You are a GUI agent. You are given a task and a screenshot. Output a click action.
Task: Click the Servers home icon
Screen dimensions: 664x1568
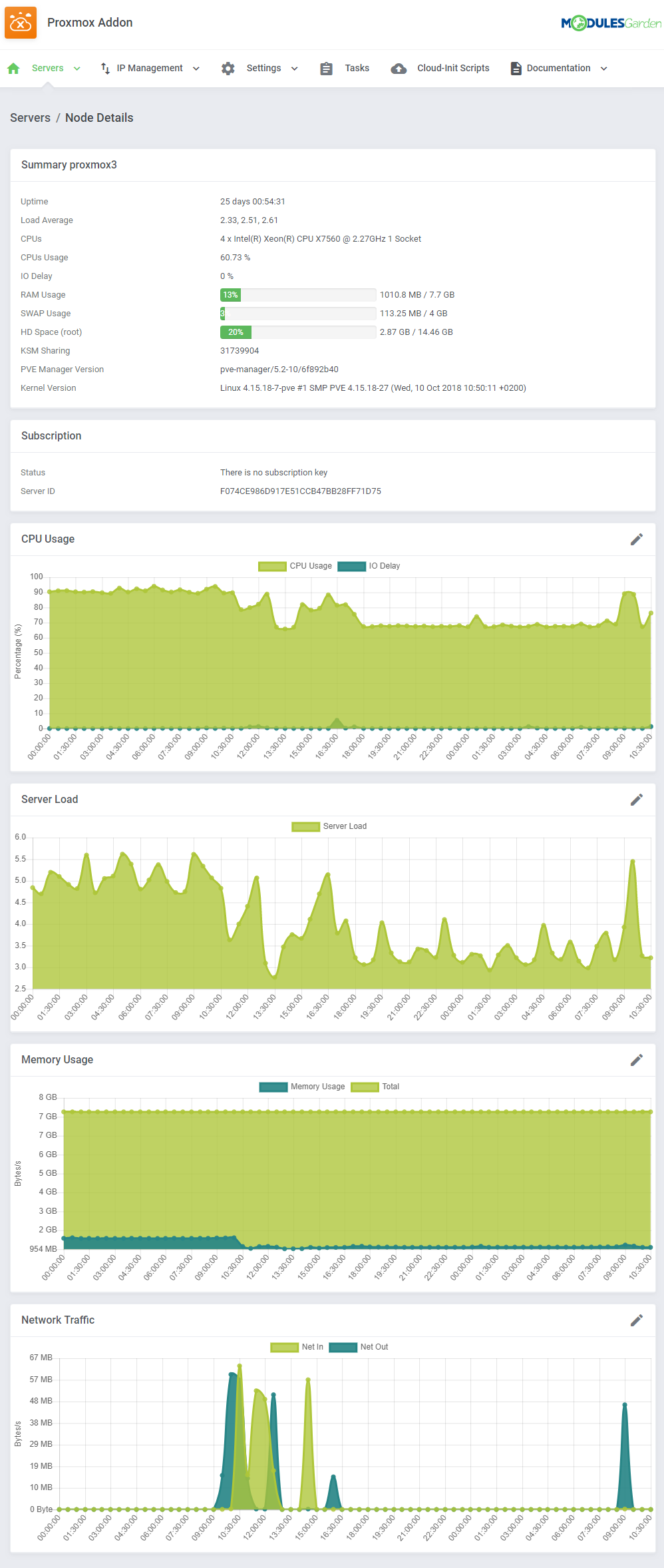pyautogui.click(x=13, y=69)
